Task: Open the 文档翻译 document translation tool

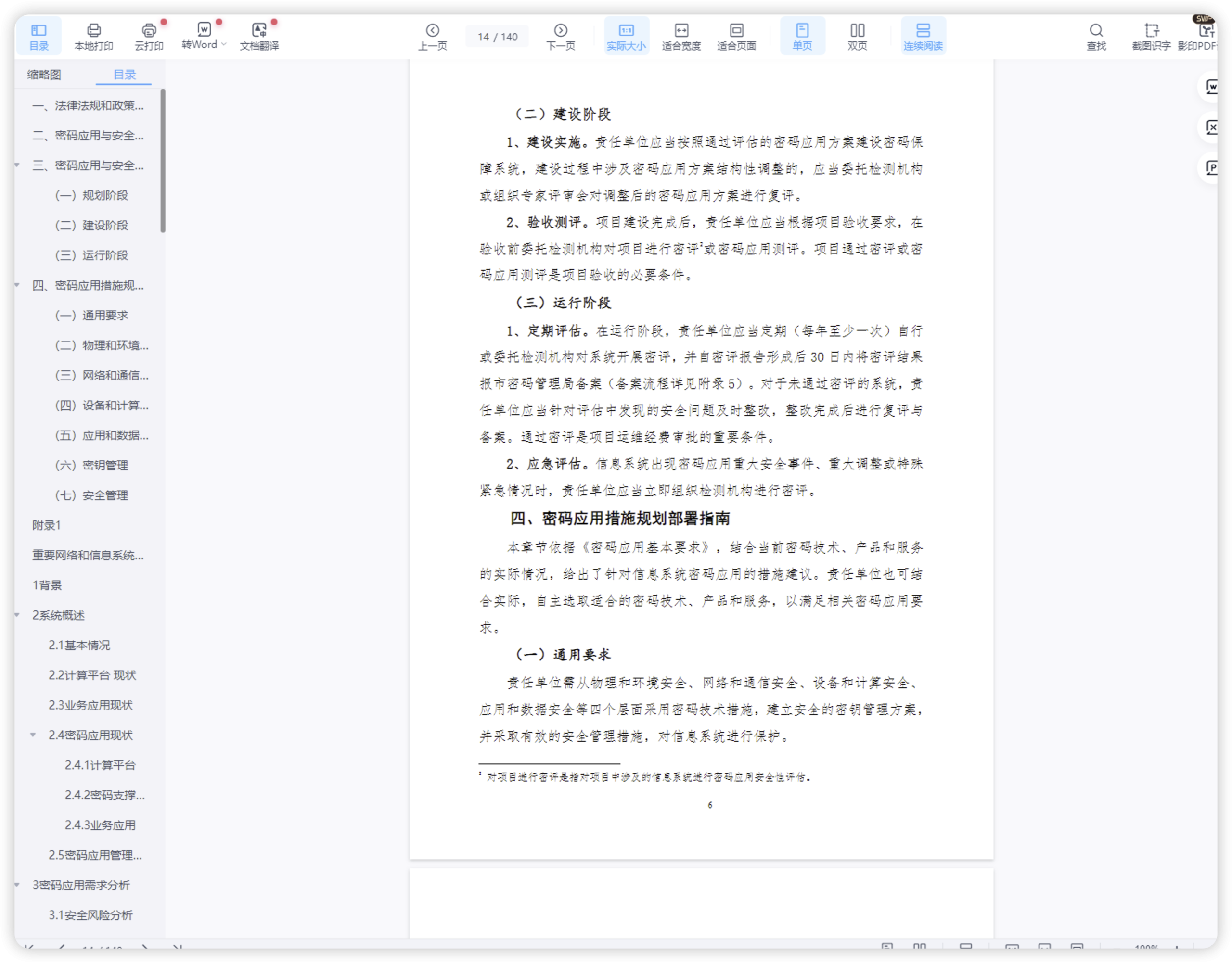Action: pyautogui.click(x=259, y=35)
